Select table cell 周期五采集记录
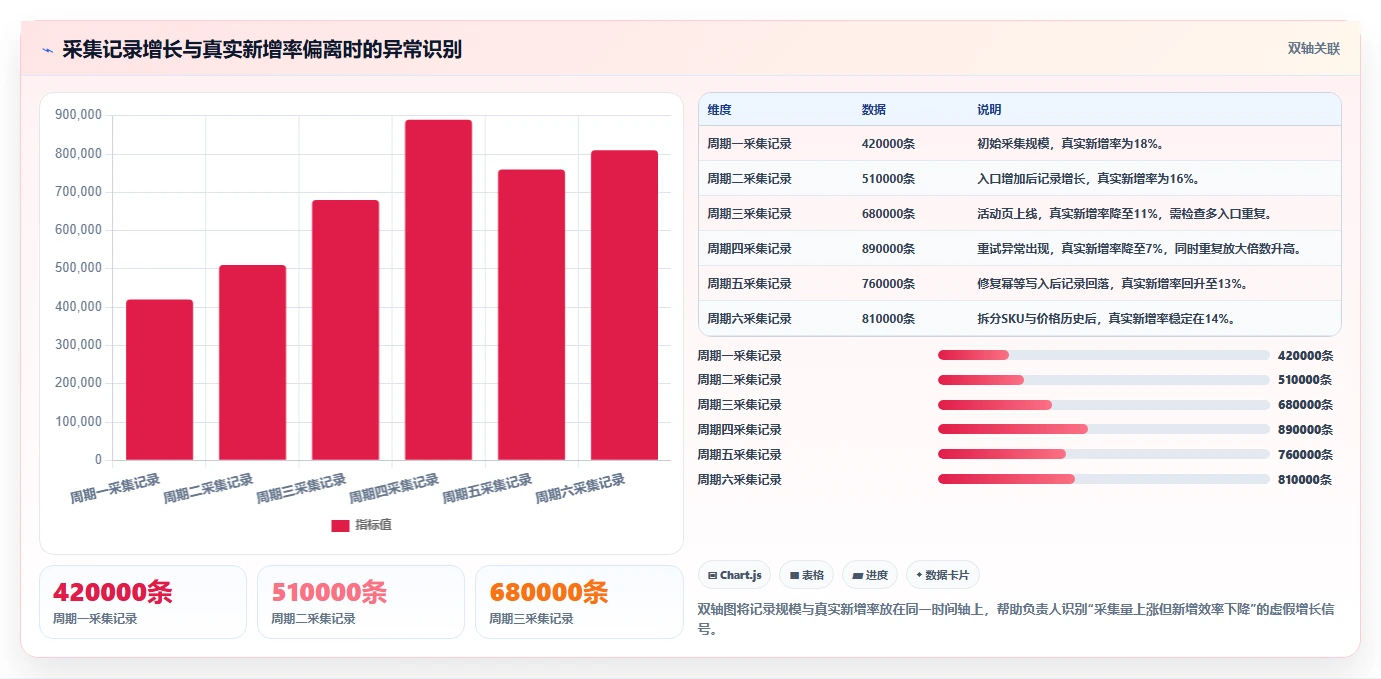Screen dimensions: 1381x679 pyautogui.click(x=749, y=284)
